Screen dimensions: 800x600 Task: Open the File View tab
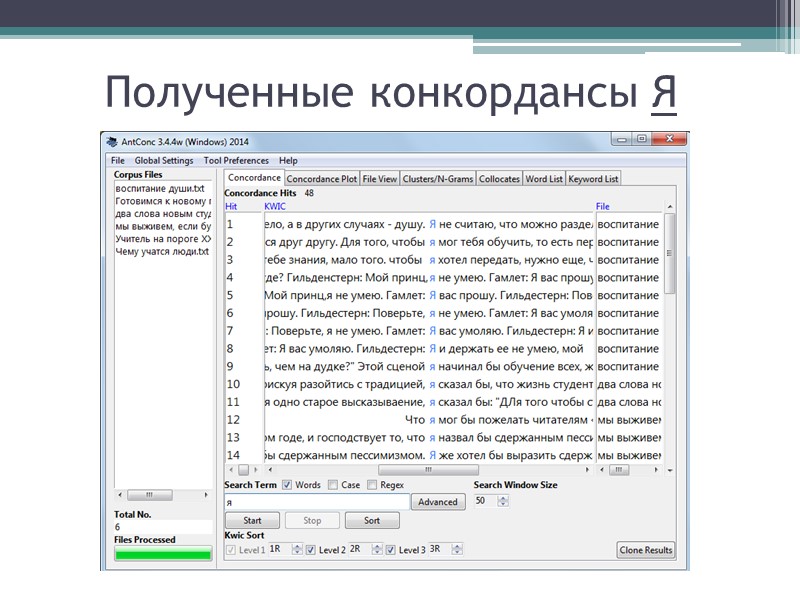(380, 178)
